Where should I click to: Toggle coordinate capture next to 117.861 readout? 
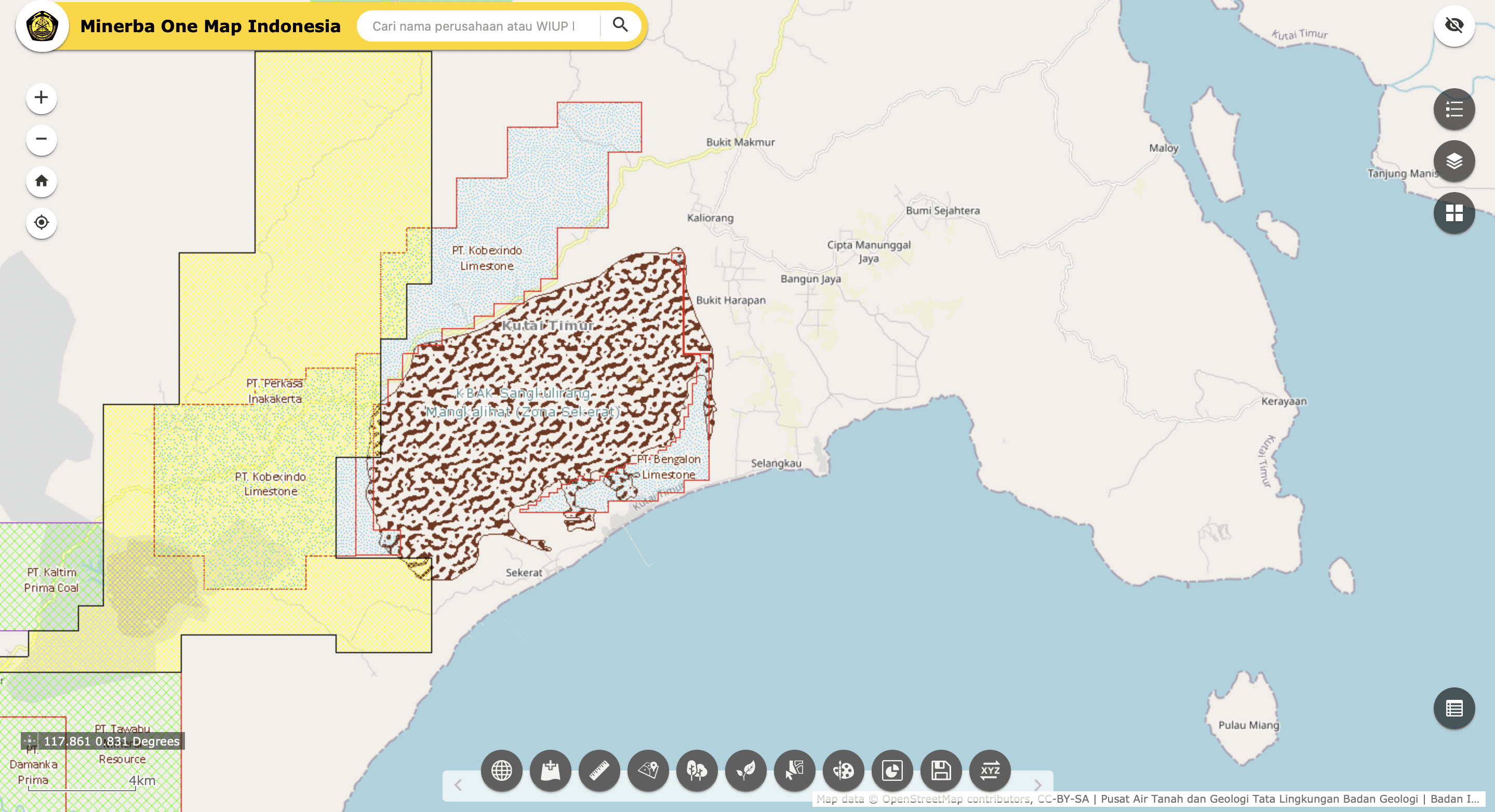[x=30, y=741]
